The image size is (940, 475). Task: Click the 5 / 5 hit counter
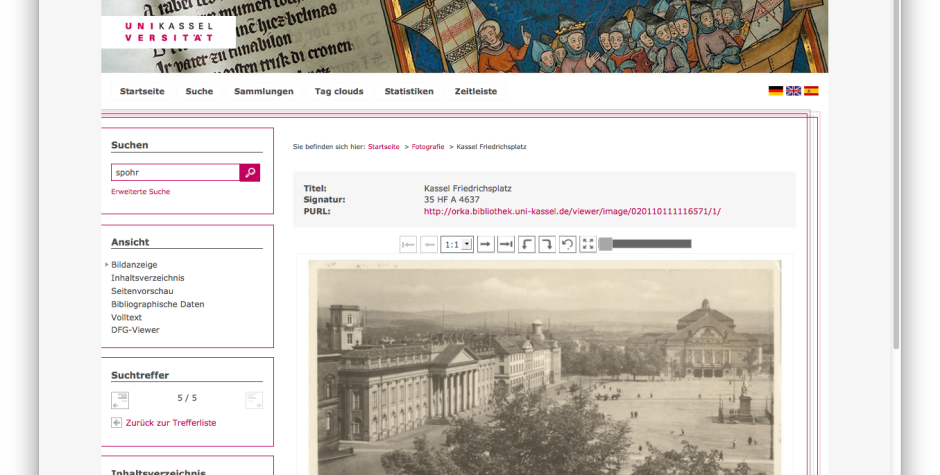(187, 398)
